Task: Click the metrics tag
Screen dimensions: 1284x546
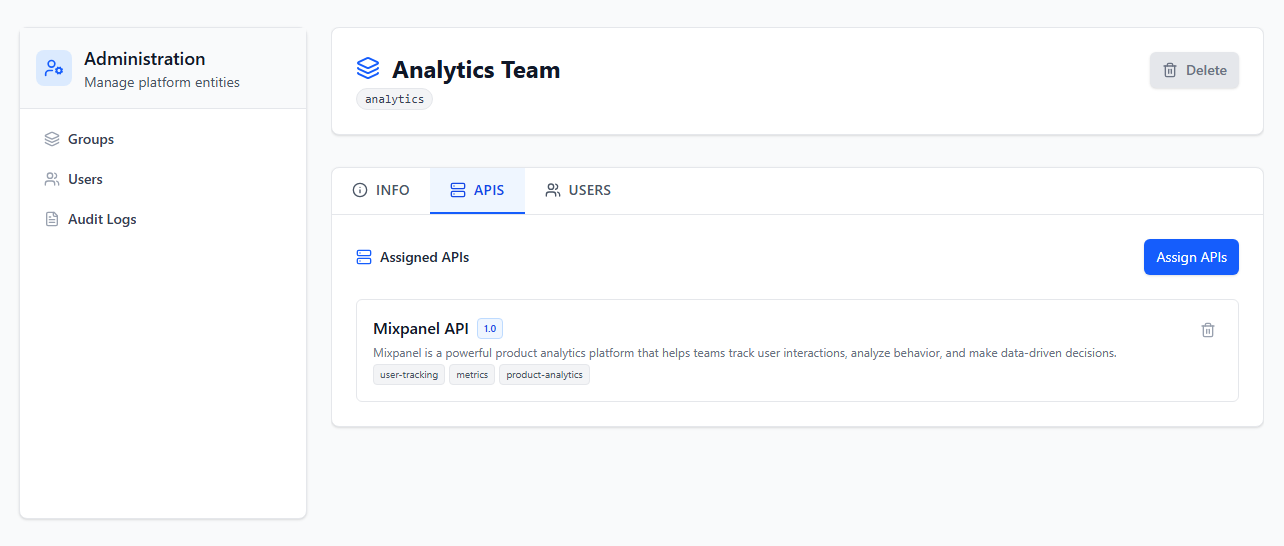Action: click(472, 375)
